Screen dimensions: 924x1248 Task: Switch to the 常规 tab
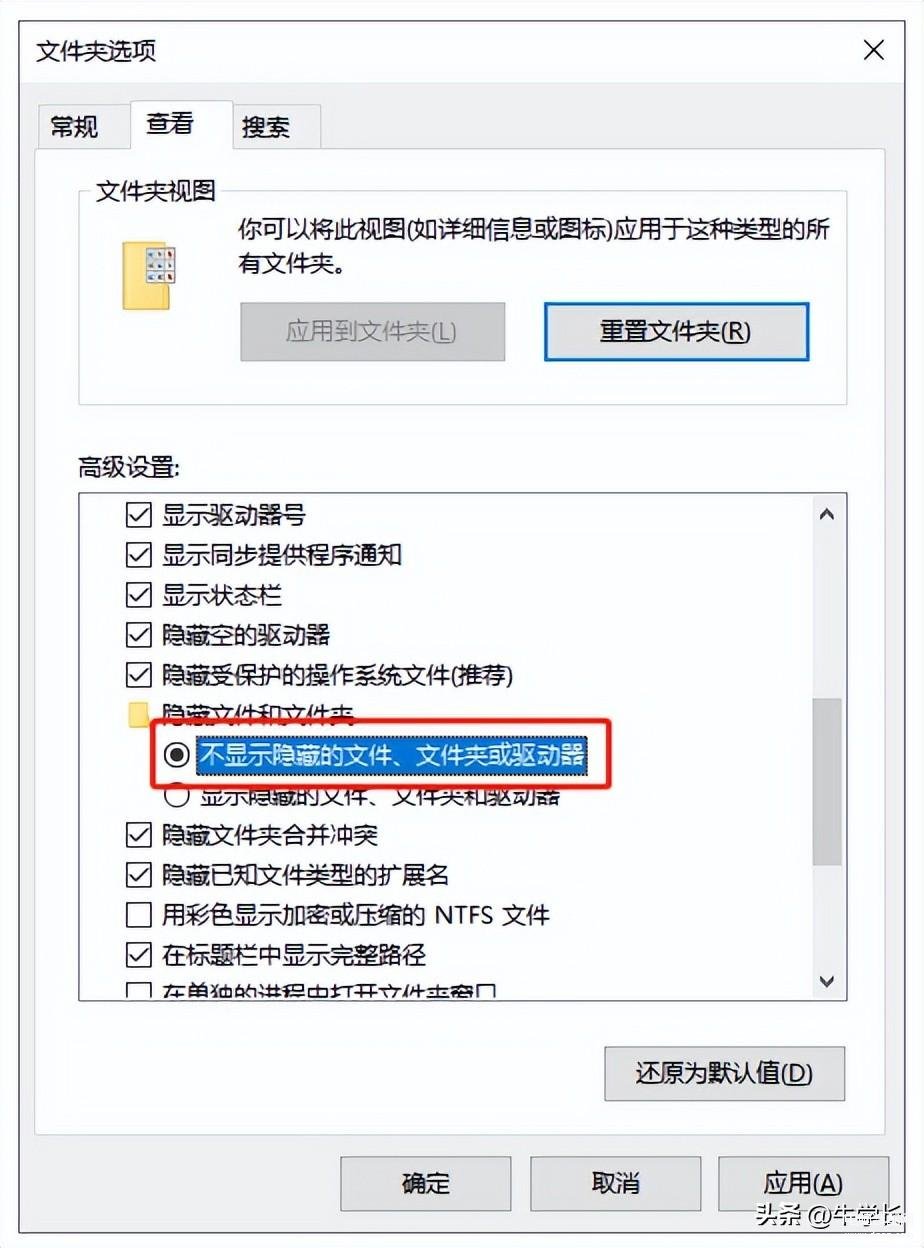74,127
